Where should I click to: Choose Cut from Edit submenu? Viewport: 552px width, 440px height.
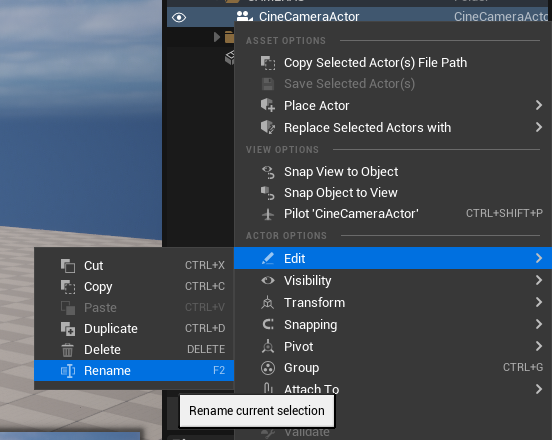[x=134, y=265]
